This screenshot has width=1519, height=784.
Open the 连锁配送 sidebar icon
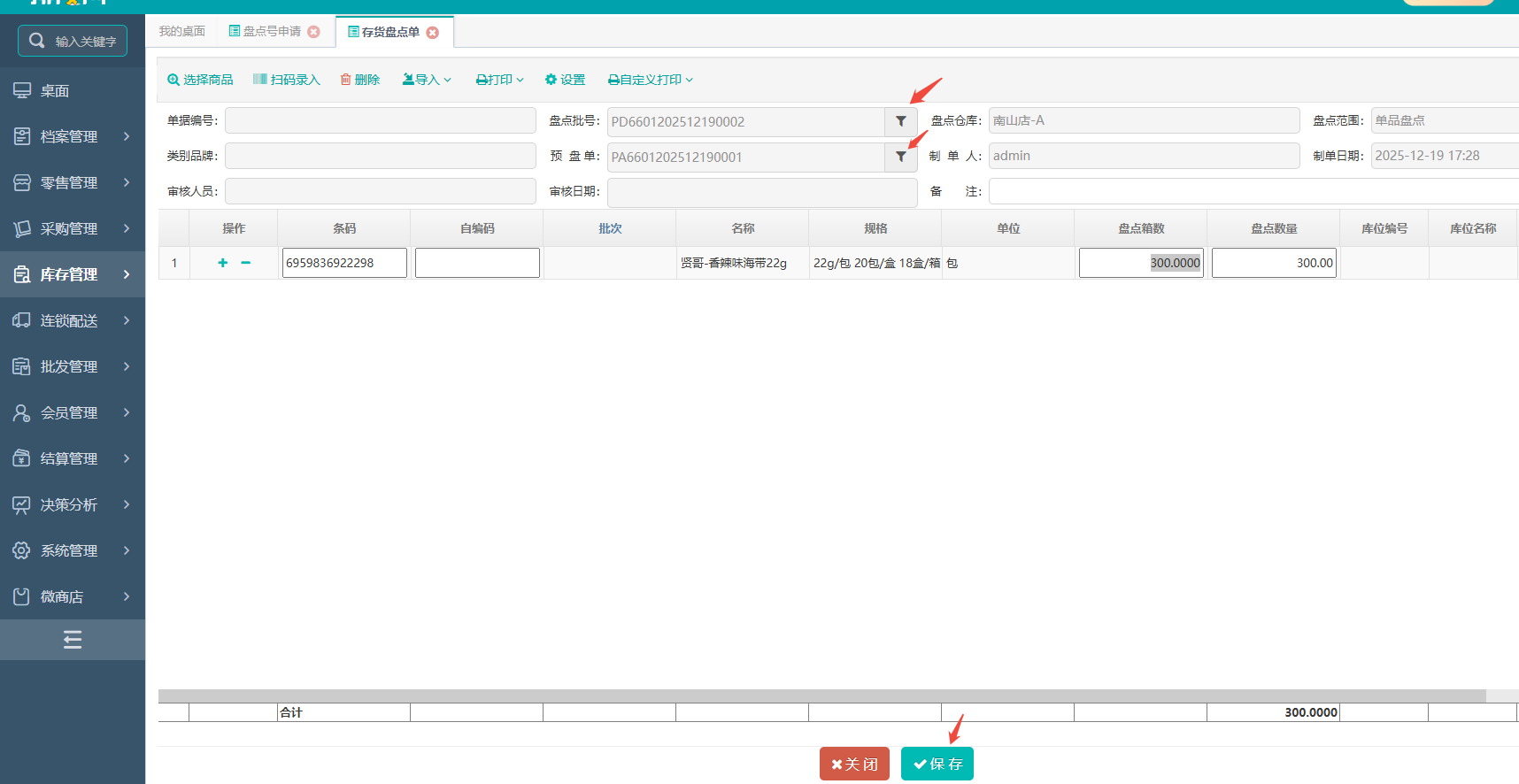tap(22, 320)
